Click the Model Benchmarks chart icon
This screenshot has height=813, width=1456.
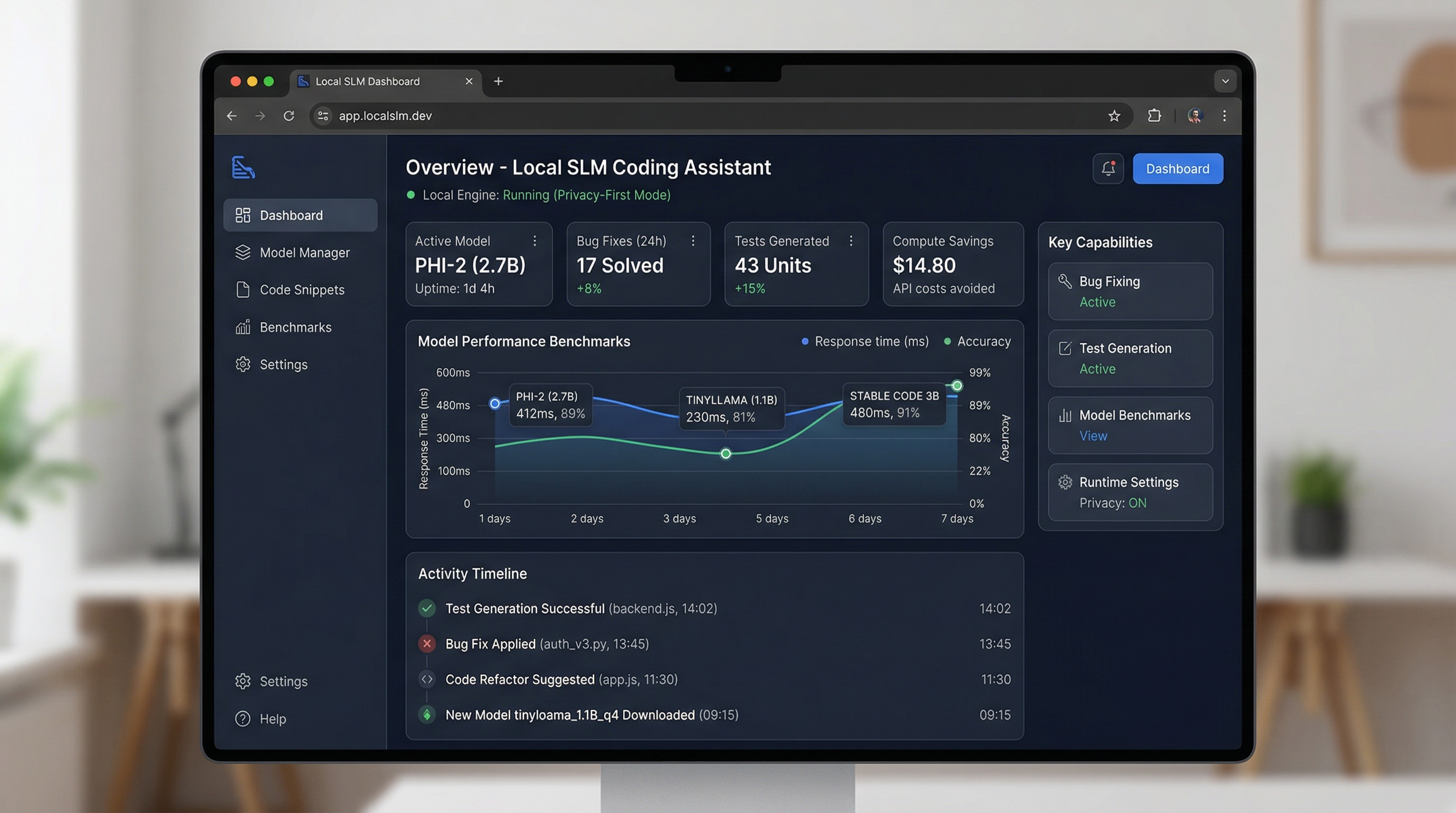point(1066,415)
